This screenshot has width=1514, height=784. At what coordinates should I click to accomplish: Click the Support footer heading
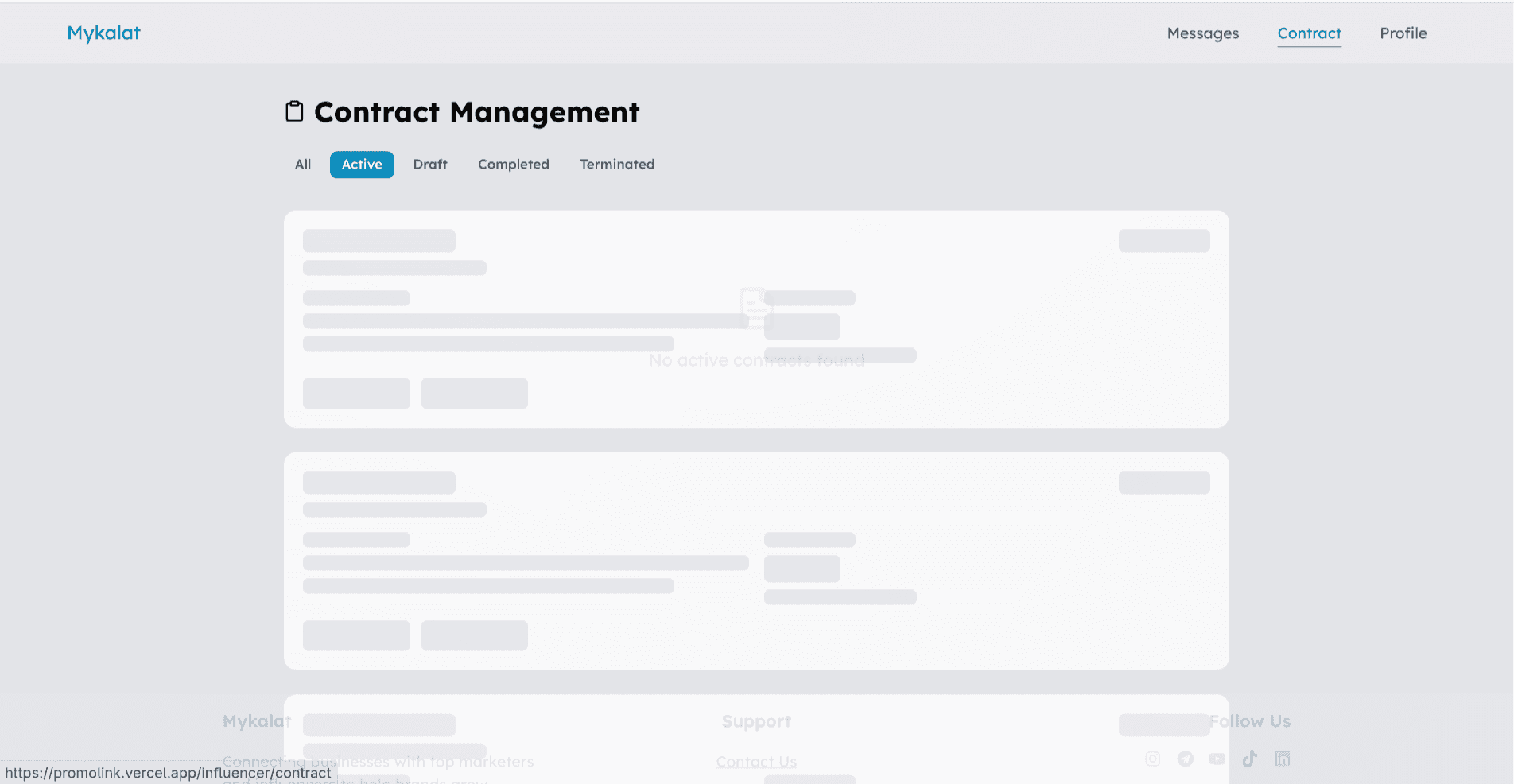tap(756, 721)
